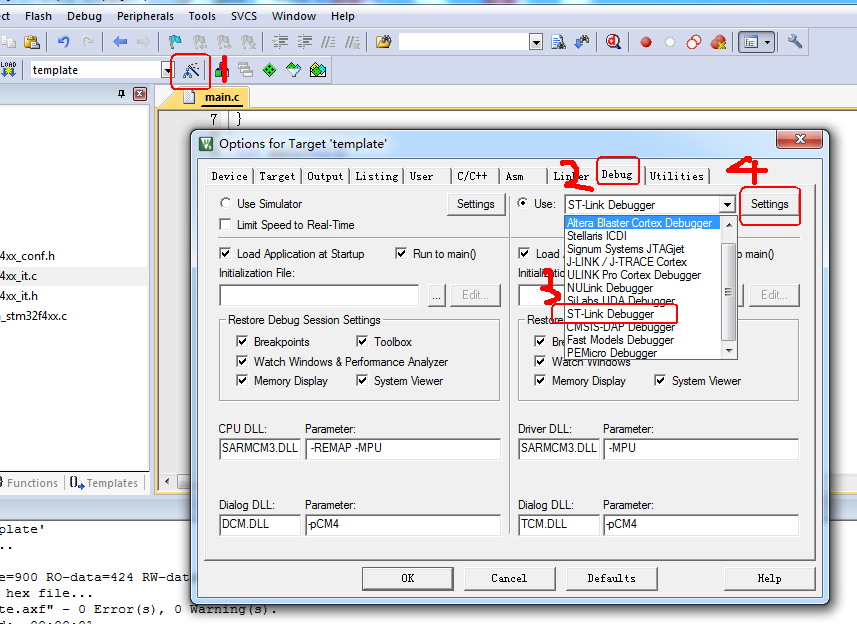Expand the template target dropdown
Viewport: 857px width, 624px height.
click(x=167, y=70)
